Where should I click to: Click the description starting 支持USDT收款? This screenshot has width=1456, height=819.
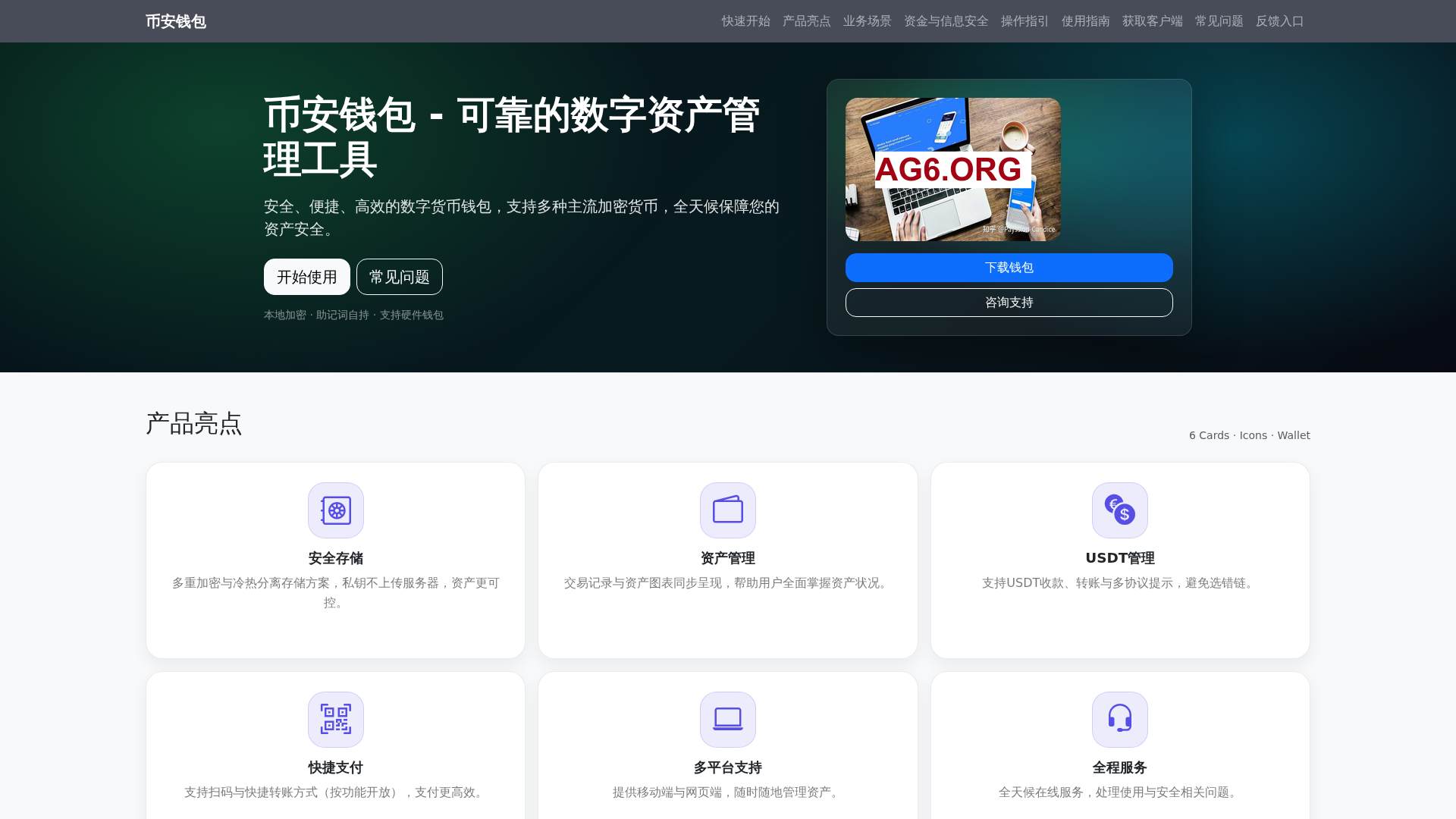(x=1120, y=582)
